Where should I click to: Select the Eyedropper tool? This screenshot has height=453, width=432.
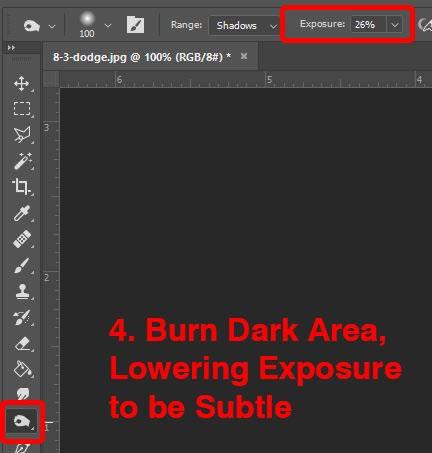tap(22, 213)
